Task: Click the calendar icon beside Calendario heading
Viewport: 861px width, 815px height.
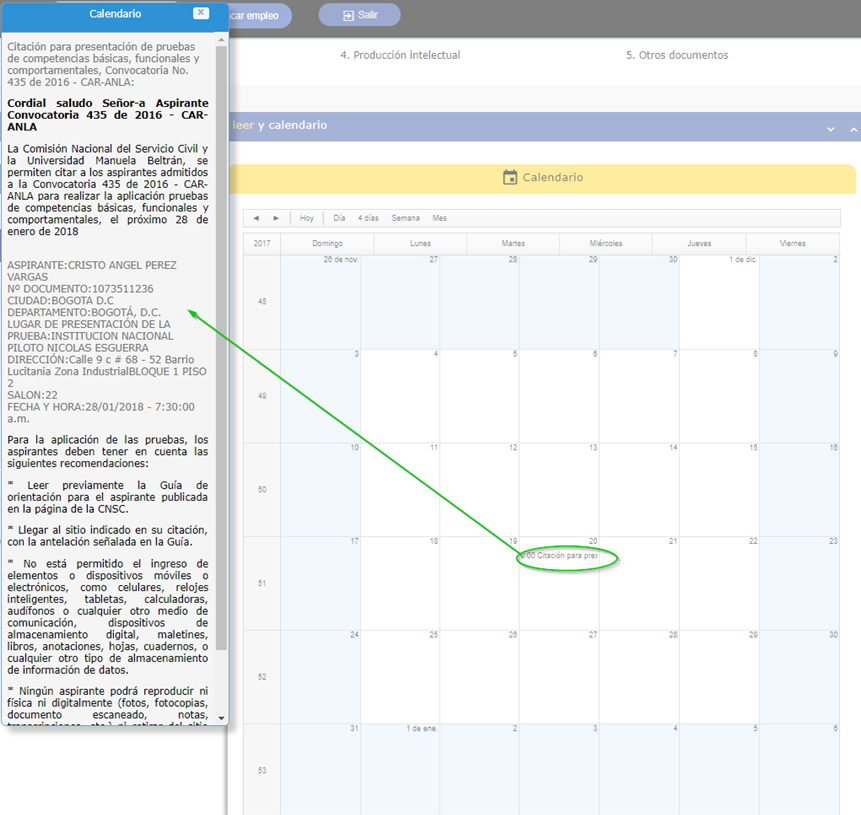Action: tap(510, 177)
